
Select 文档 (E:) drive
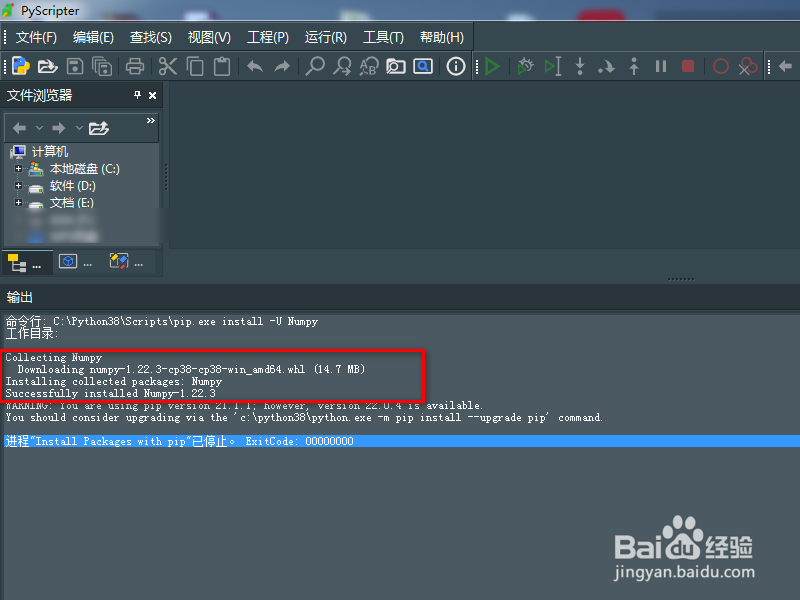point(71,203)
